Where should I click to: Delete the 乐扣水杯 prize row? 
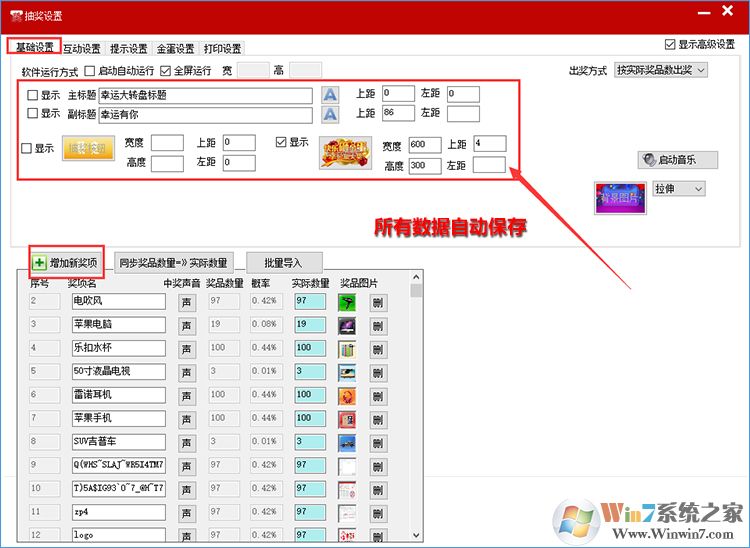(377, 349)
